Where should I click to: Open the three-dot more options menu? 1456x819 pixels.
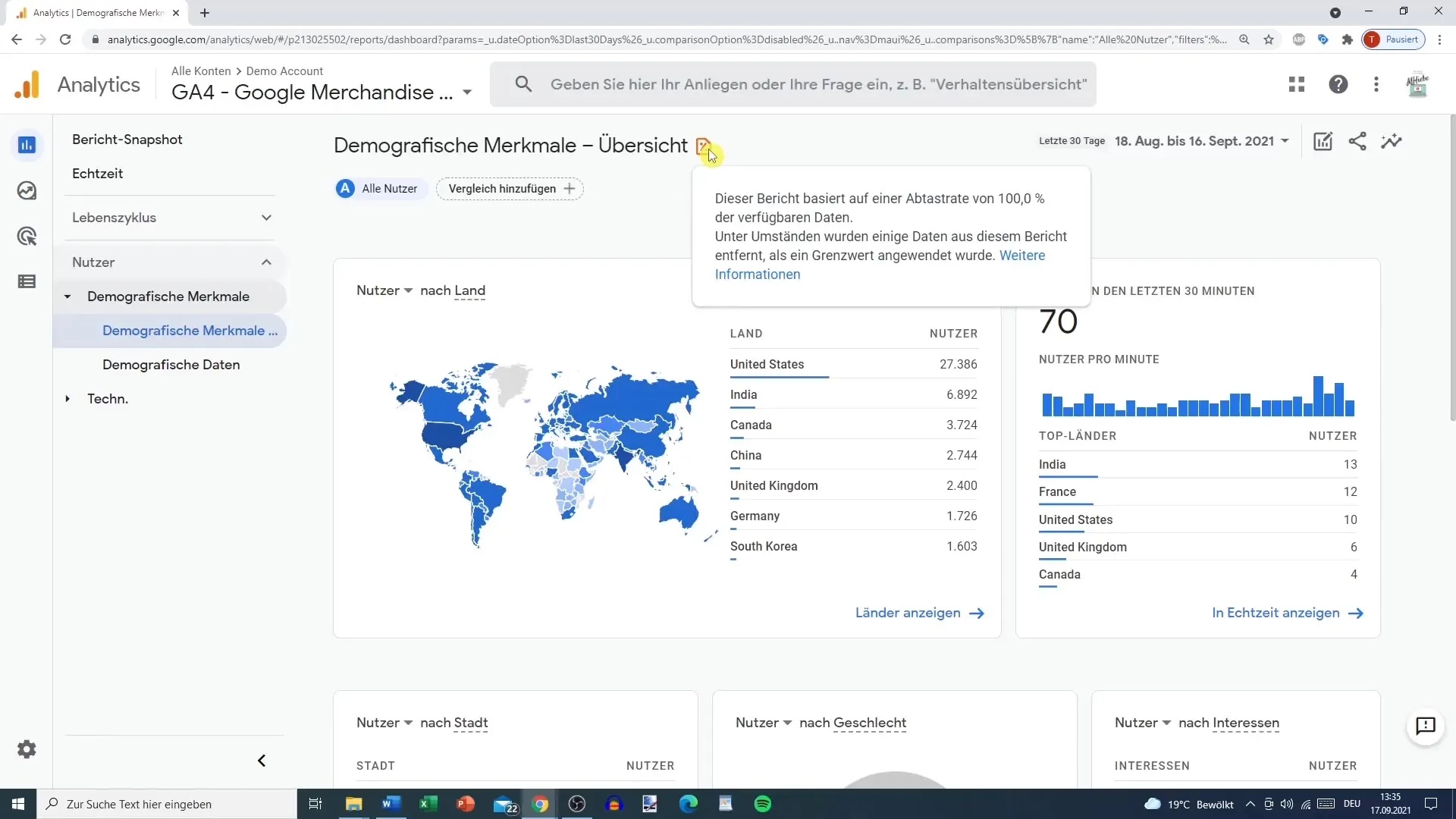[1376, 84]
